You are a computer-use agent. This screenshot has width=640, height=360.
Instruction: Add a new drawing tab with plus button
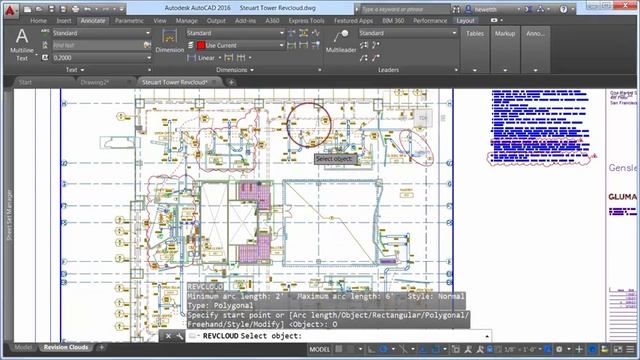[231, 82]
